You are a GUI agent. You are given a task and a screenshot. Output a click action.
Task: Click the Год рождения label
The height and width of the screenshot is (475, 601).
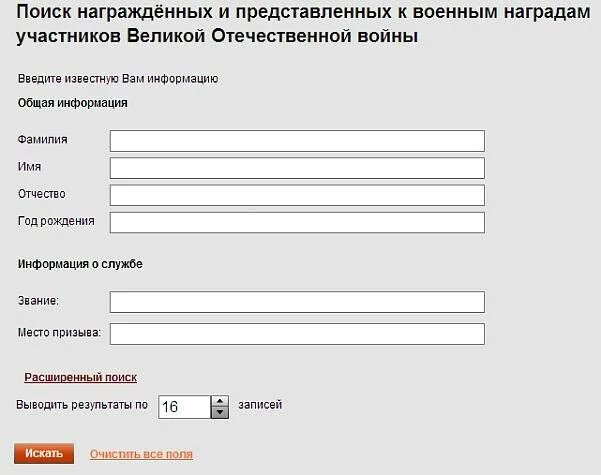(56, 221)
